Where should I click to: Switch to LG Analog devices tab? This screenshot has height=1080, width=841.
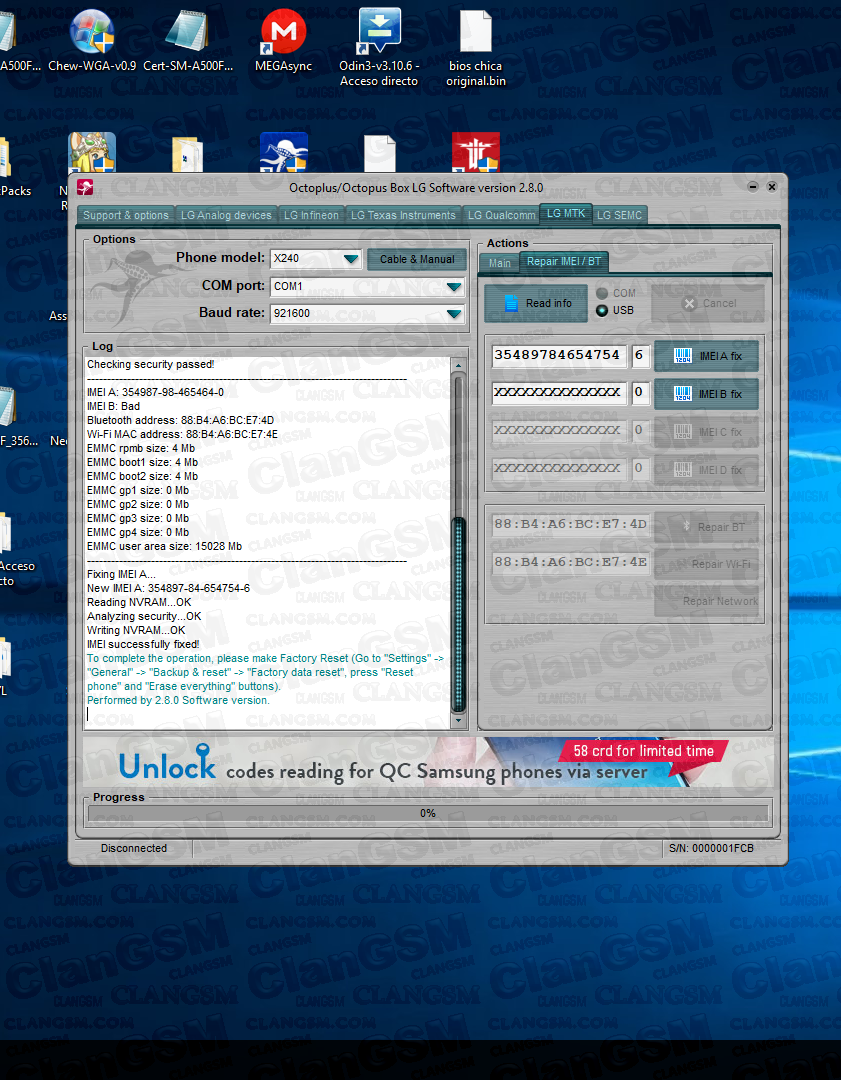pyautogui.click(x=227, y=215)
